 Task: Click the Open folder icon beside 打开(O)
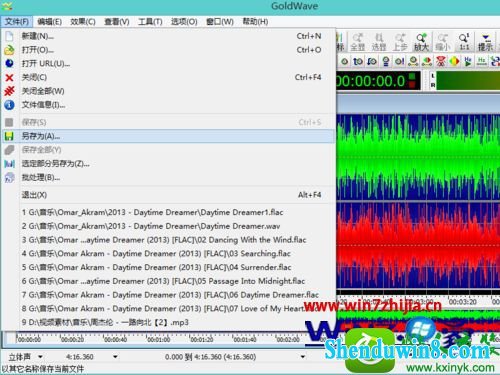(9, 50)
